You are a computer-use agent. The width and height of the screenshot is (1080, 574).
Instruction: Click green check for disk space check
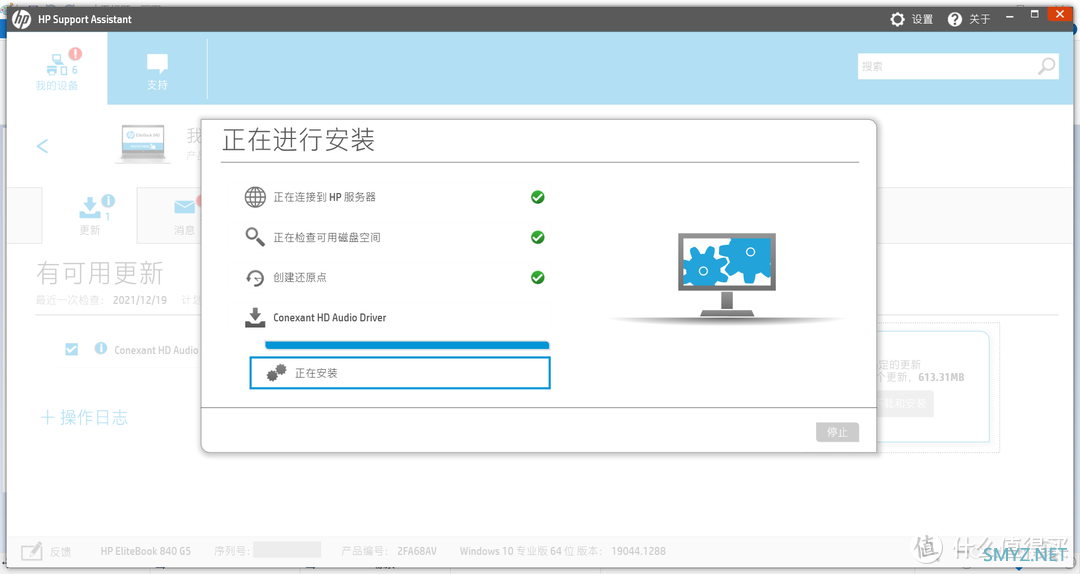pyautogui.click(x=538, y=237)
